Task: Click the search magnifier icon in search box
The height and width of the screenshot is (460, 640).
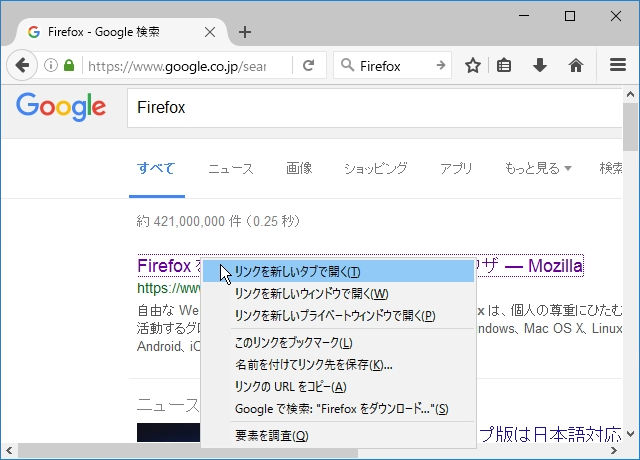Action: [x=347, y=65]
